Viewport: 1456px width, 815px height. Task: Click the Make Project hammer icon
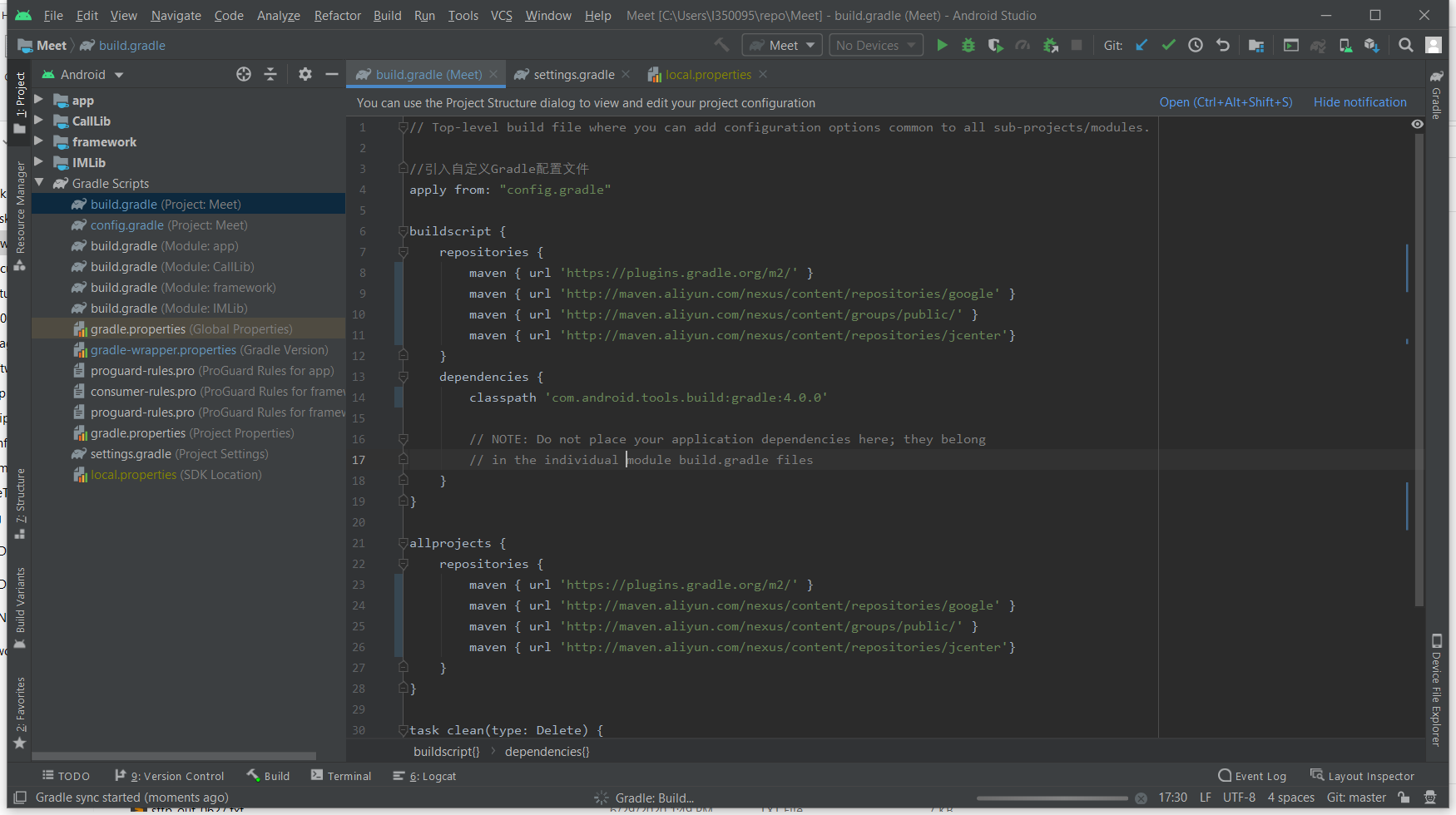point(721,45)
